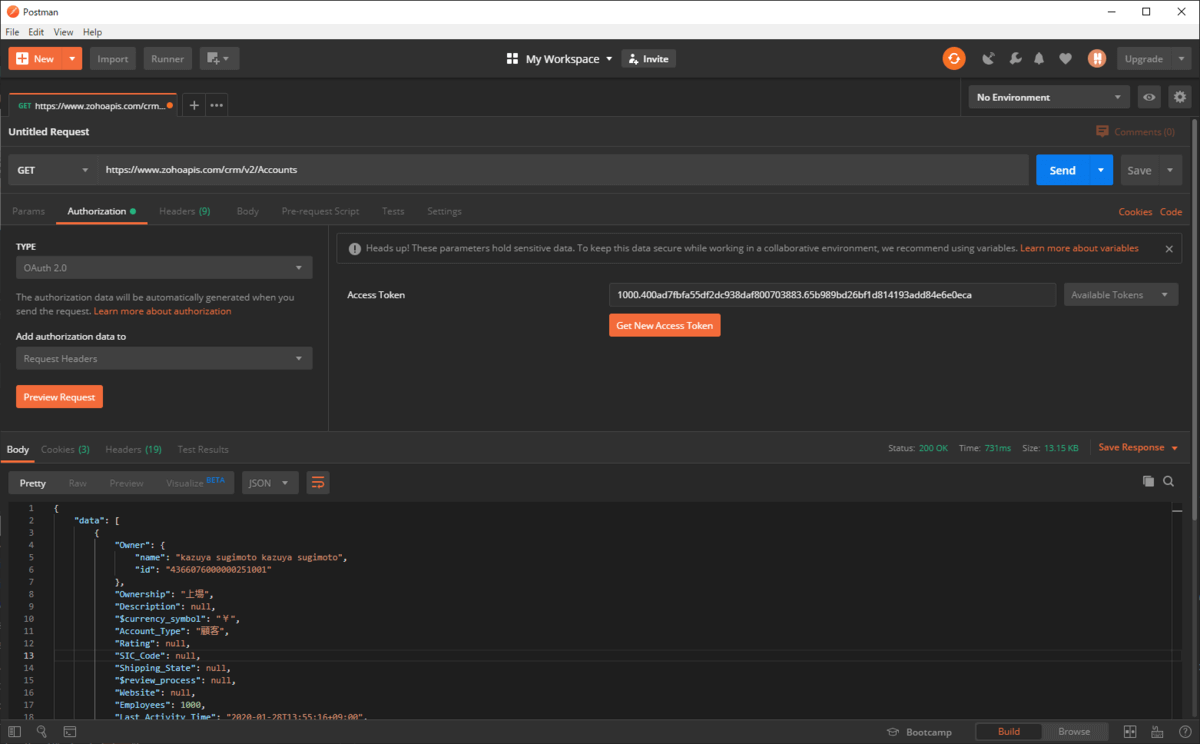1200x744 pixels.
Task: Click the Invite button
Action: [x=648, y=59]
